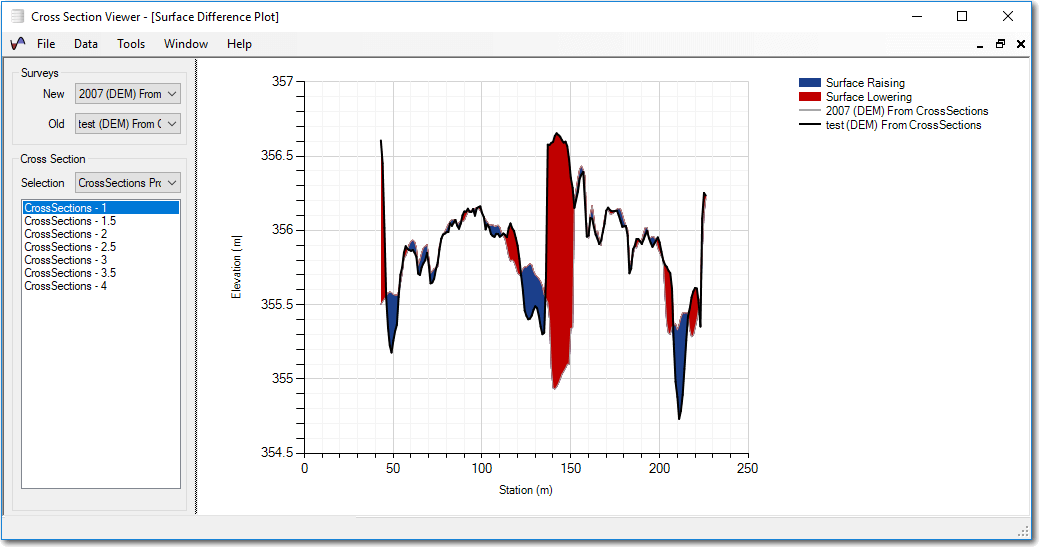Click the blue Surface Raising legend swatch
This screenshot has height=547, width=1039.
[x=810, y=83]
